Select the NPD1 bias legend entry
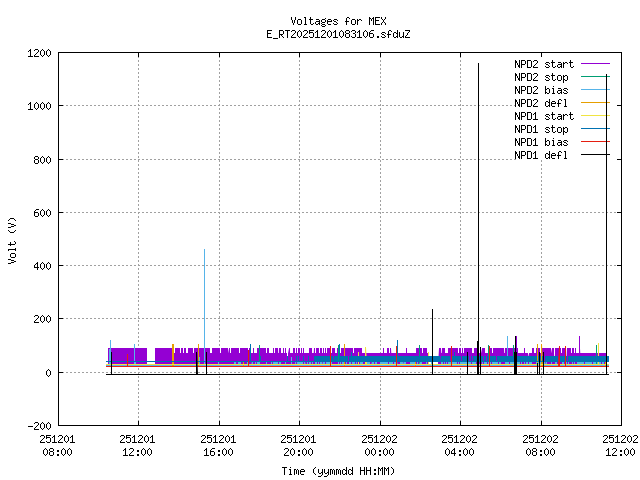The image size is (640, 480). 541,142
